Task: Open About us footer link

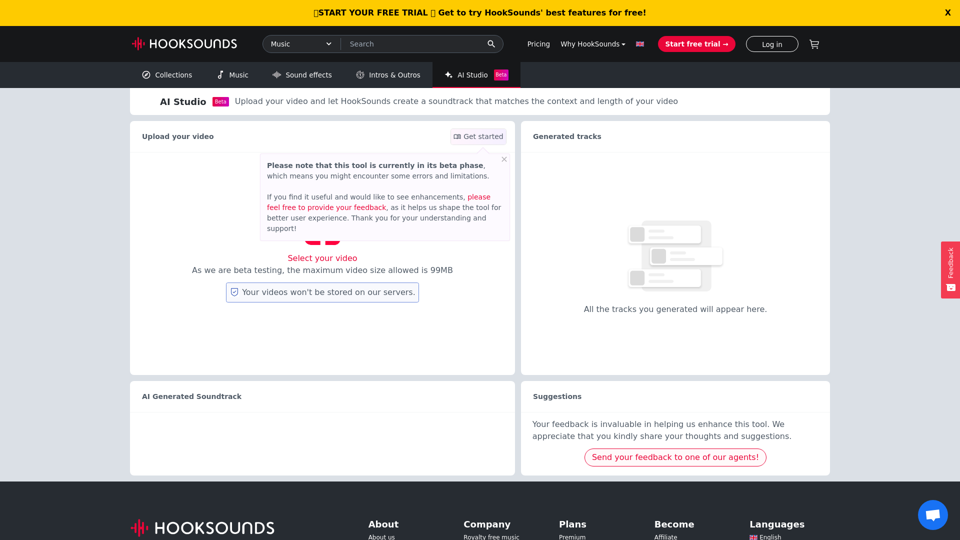Action: (x=381, y=537)
